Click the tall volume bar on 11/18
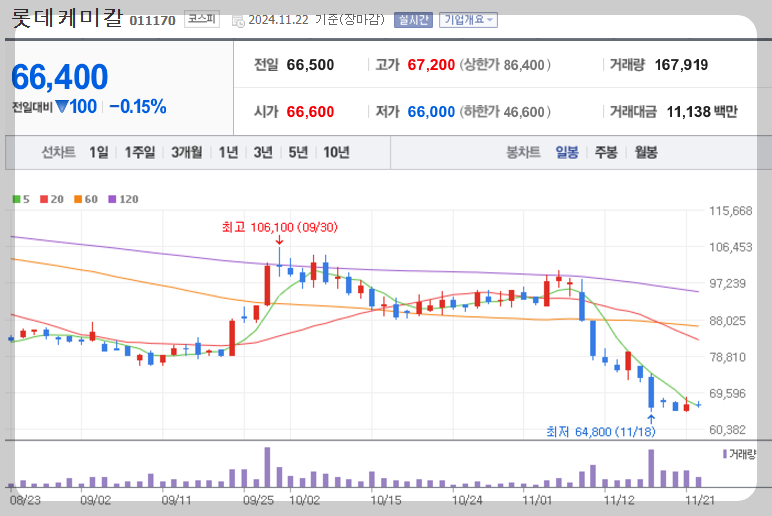 (651, 468)
